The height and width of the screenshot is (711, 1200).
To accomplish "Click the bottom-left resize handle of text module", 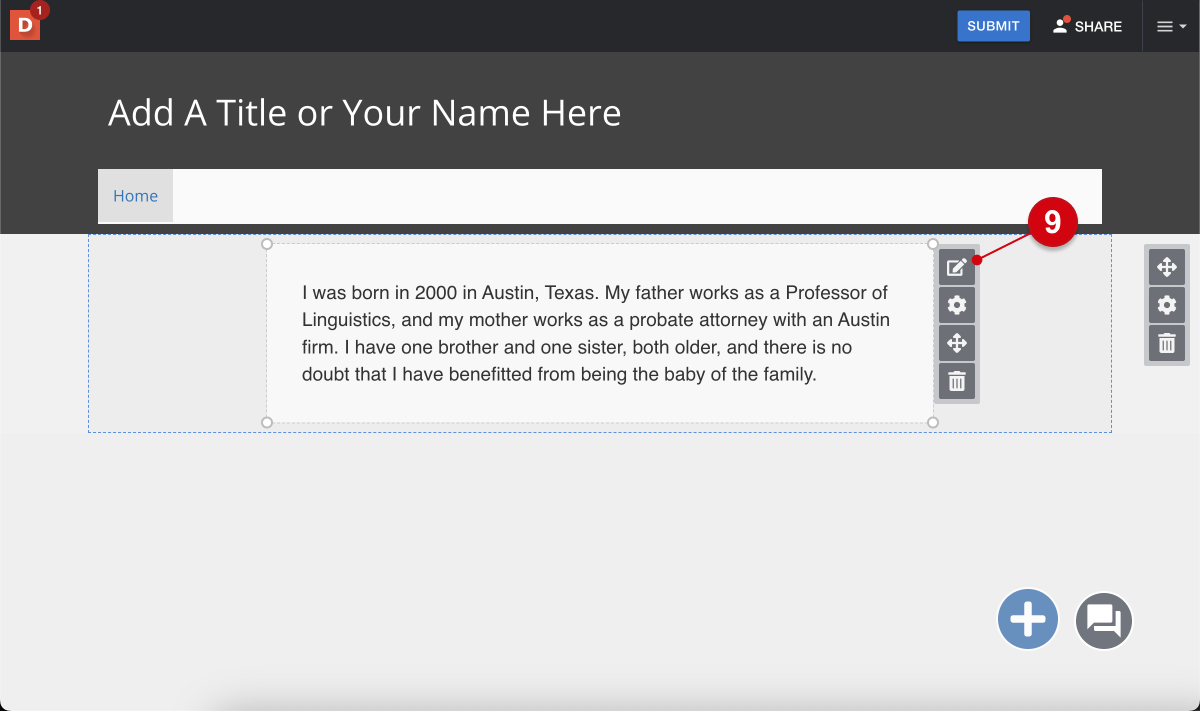I will (x=267, y=423).
